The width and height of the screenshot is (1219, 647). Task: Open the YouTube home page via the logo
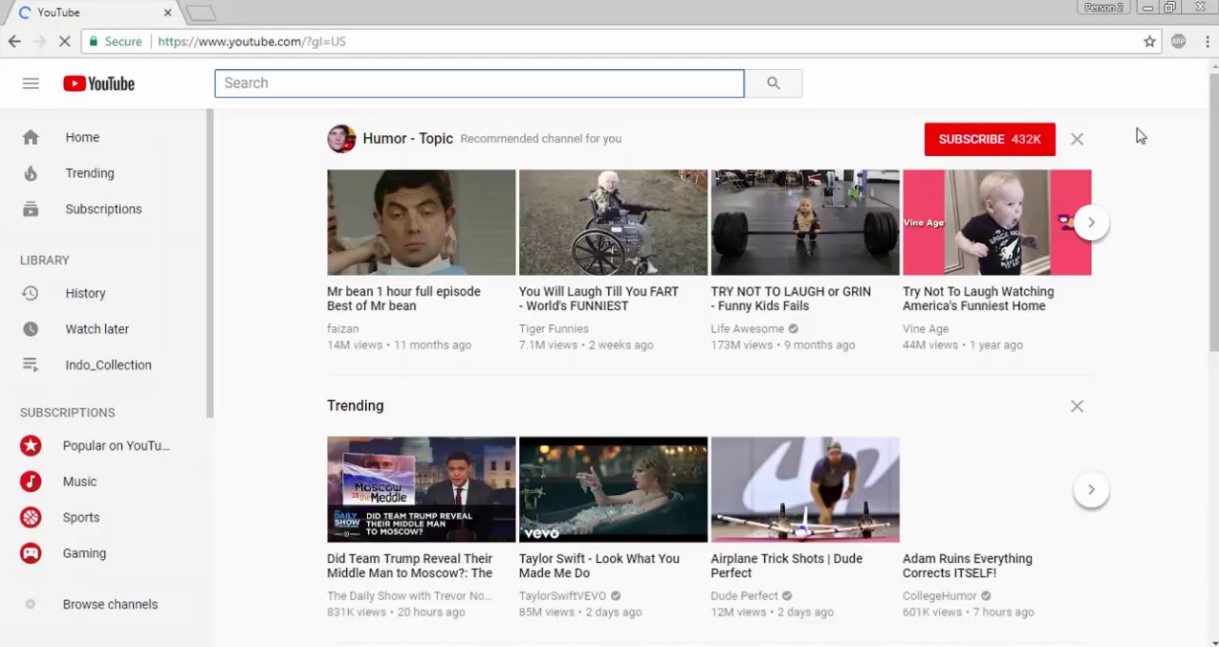pyautogui.click(x=97, y=83)
